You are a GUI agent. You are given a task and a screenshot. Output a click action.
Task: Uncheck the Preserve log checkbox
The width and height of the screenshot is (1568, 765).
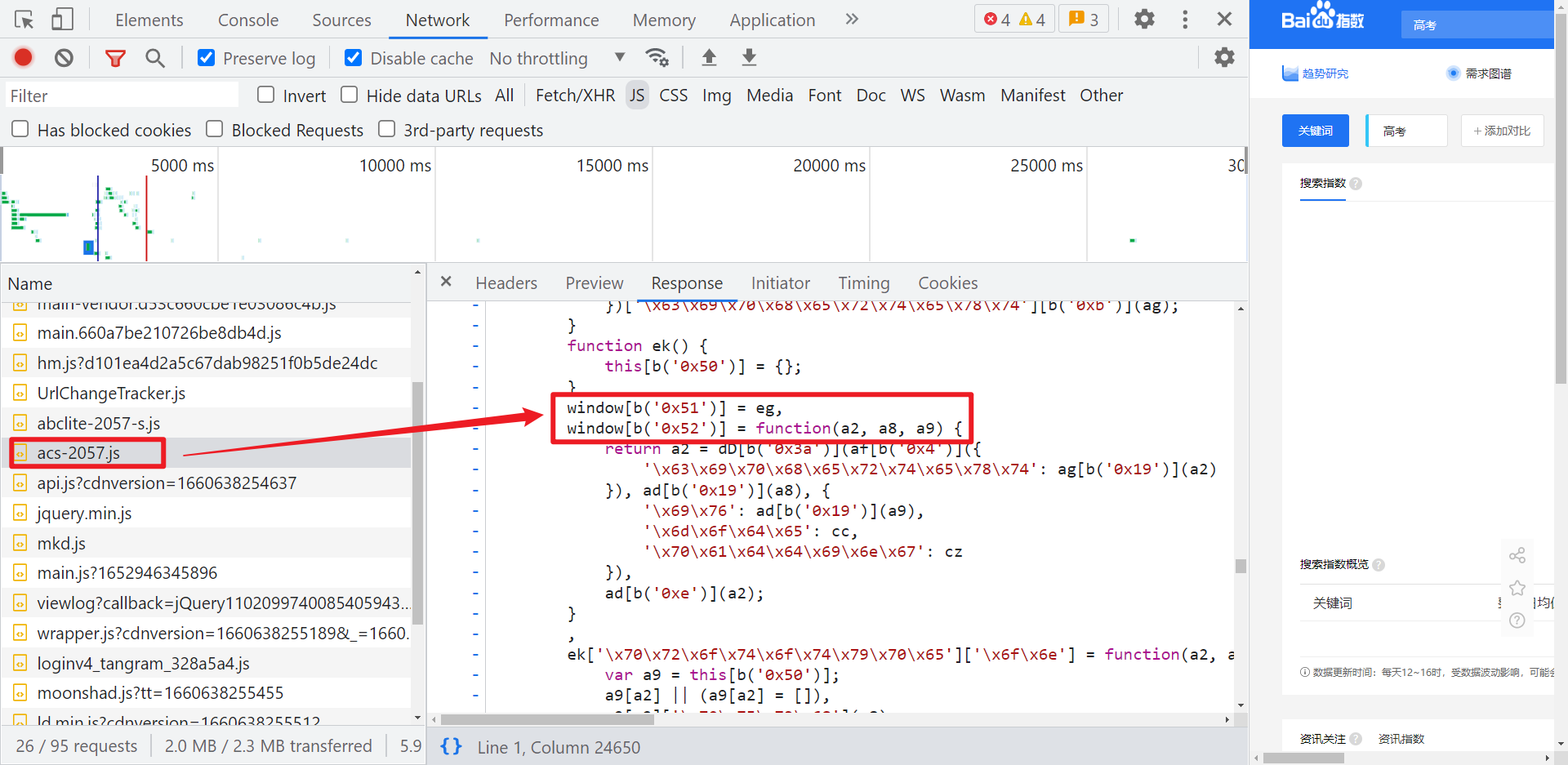[205, 57]
